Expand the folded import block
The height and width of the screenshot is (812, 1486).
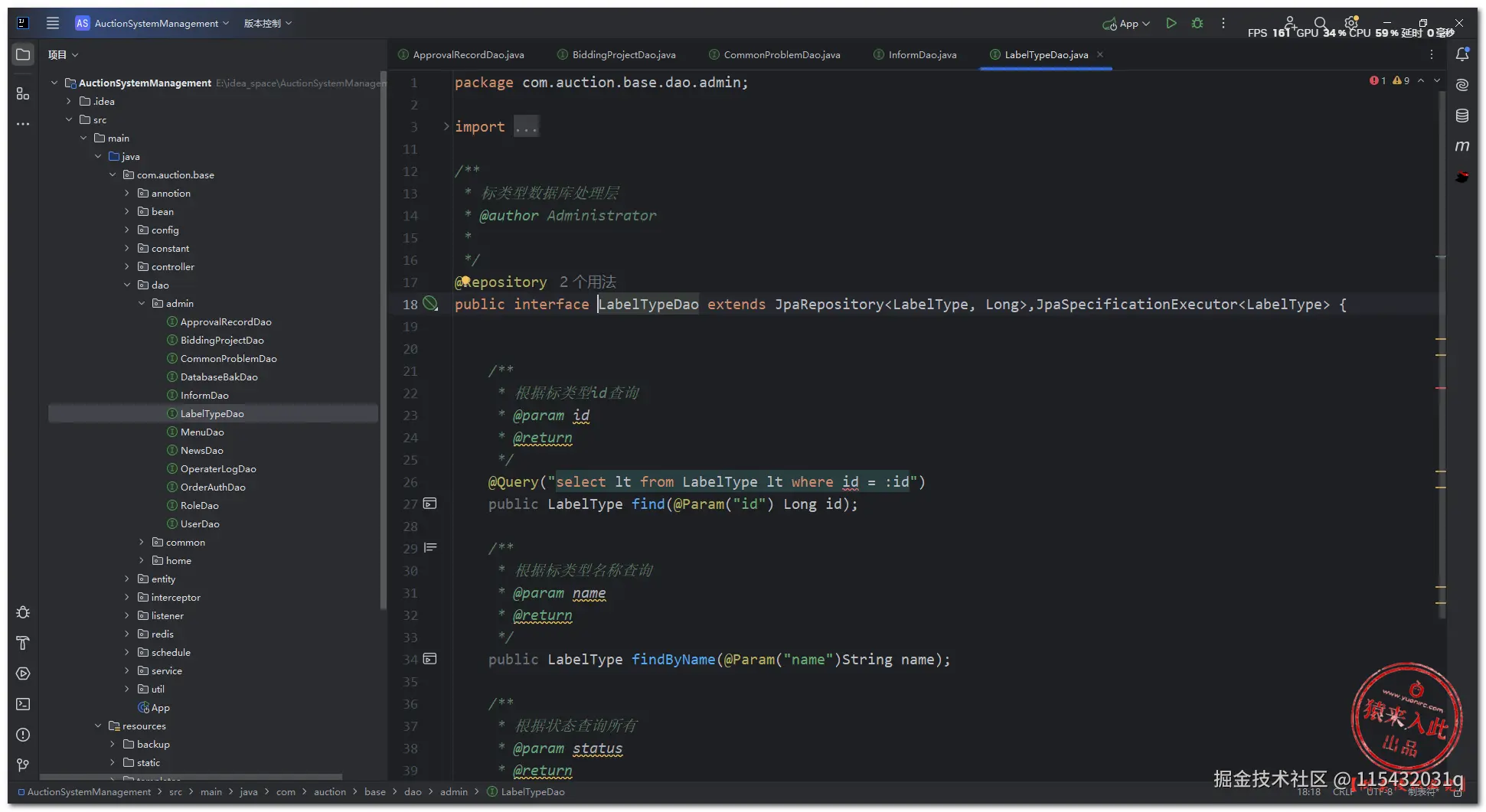(x=446, y=126)
